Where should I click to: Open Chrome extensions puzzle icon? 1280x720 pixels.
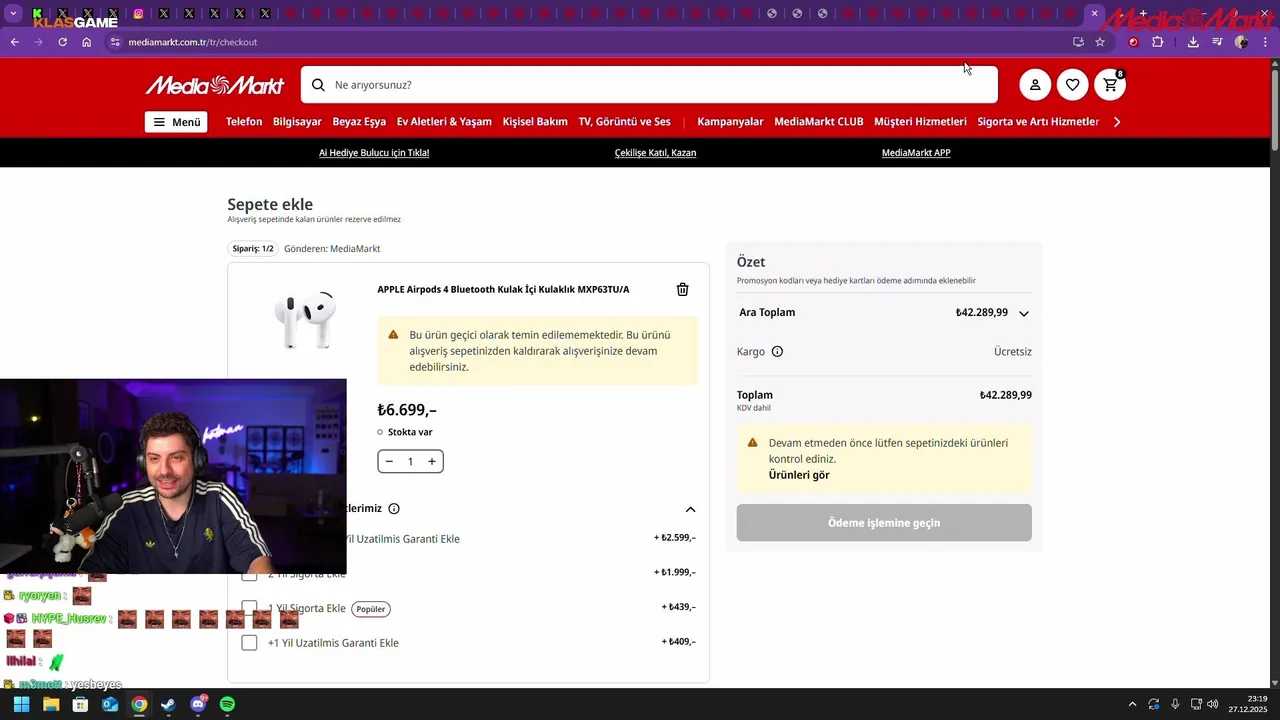click(1158, 42)
